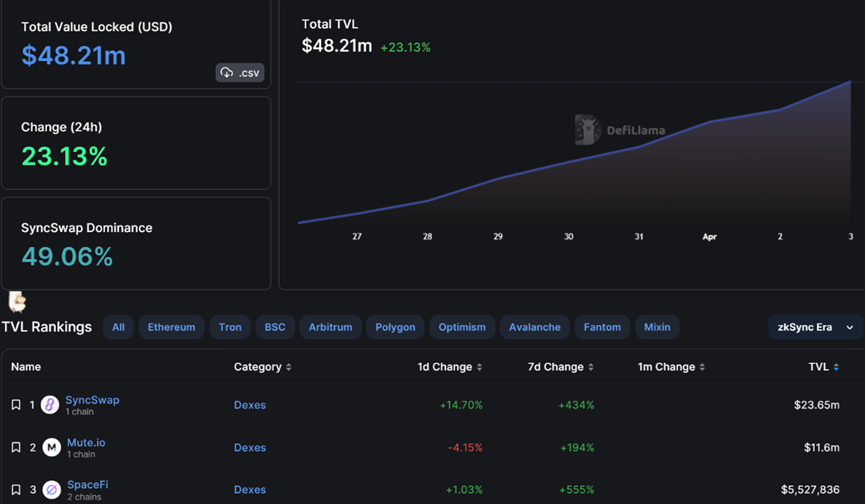
Task: Click chart x-axis label 31
Action: pos(639,237)
